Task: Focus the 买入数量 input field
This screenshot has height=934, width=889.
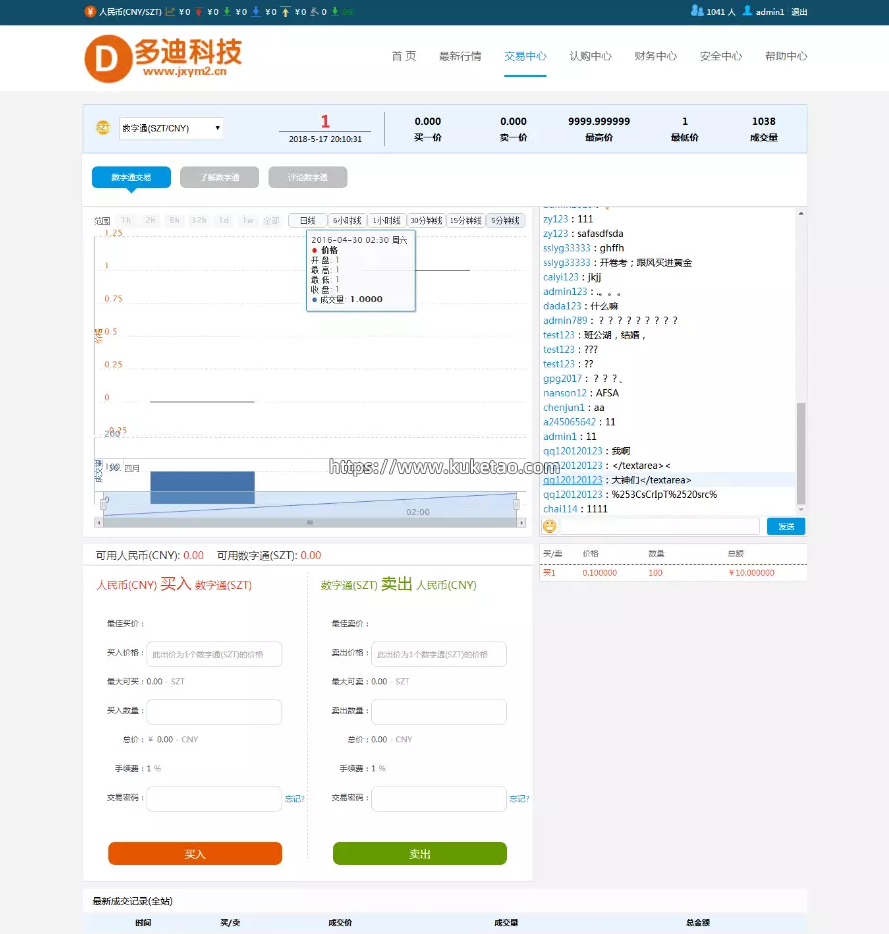Action: tap(214, 712)
